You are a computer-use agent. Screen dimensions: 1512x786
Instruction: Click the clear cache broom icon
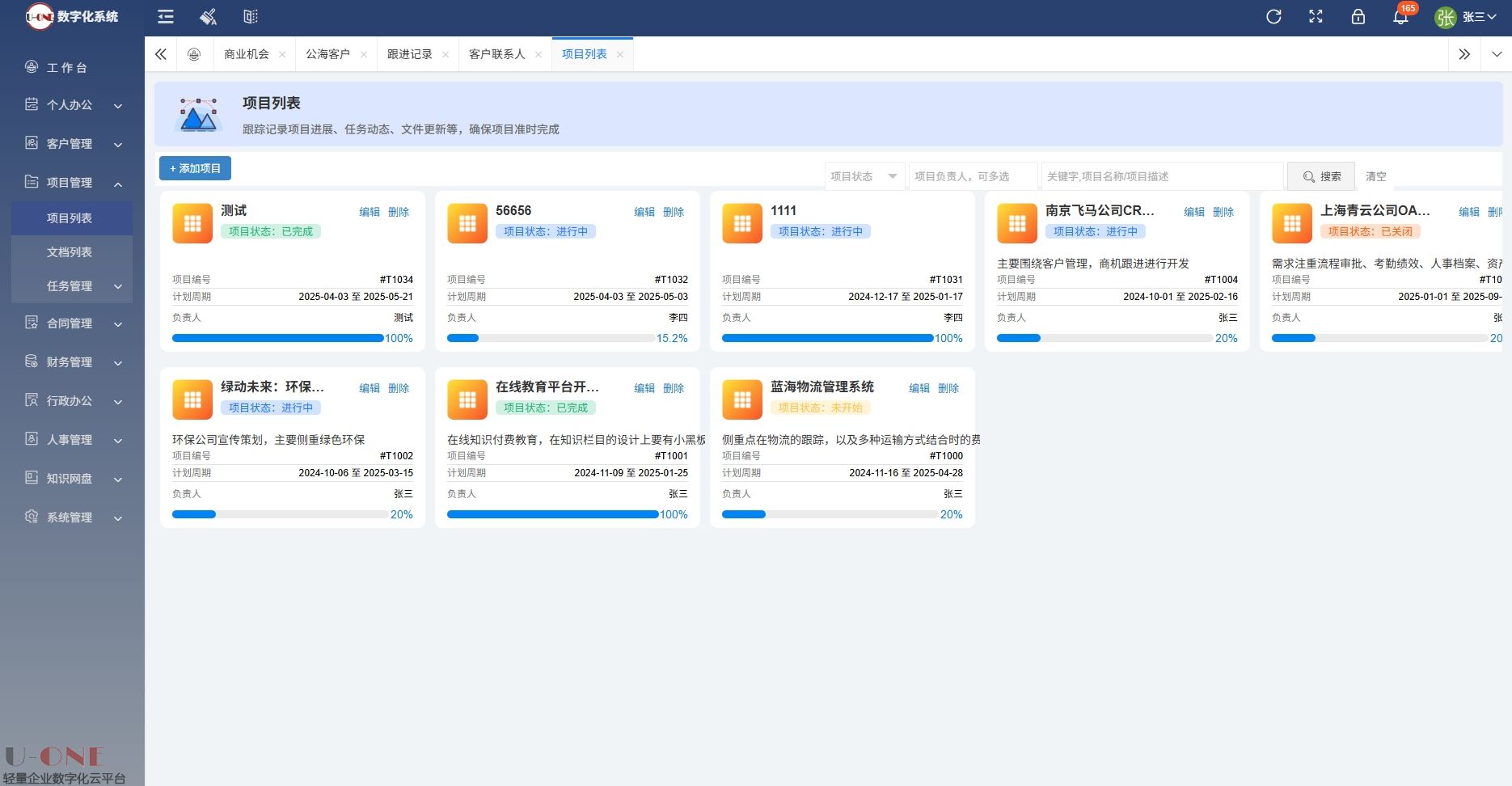(208, 17)
